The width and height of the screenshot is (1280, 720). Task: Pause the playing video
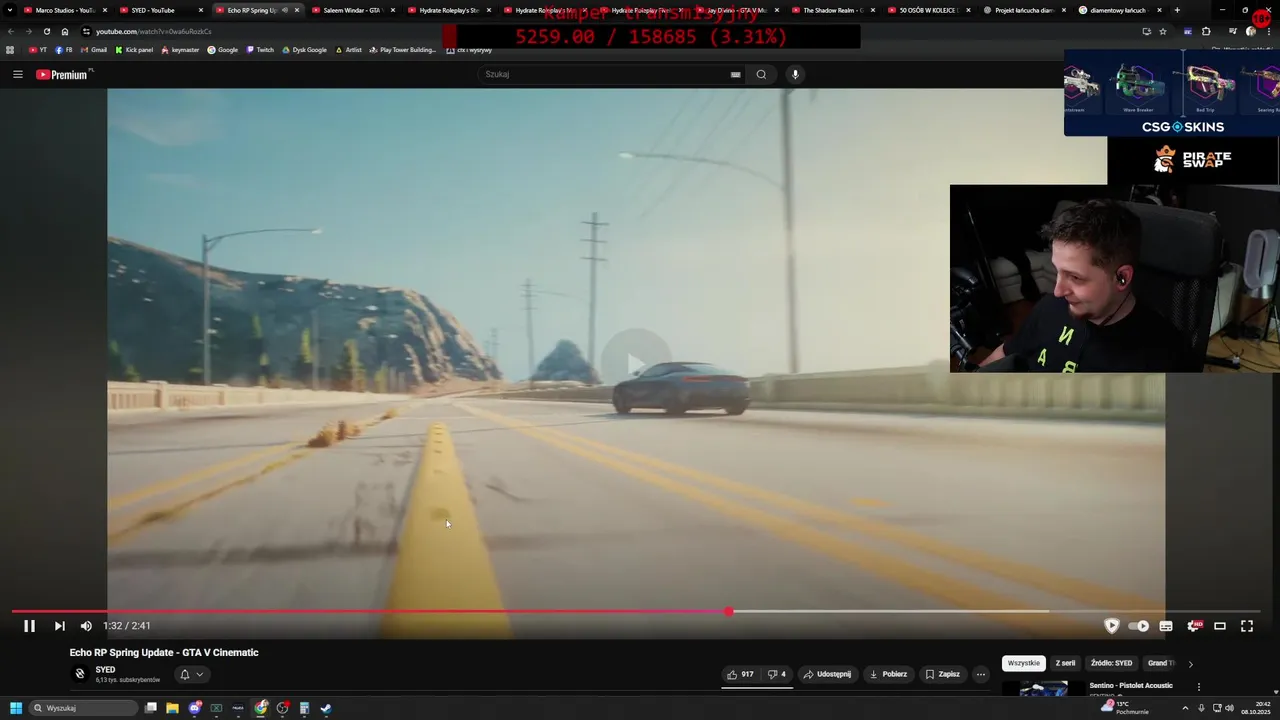(29, 626)
